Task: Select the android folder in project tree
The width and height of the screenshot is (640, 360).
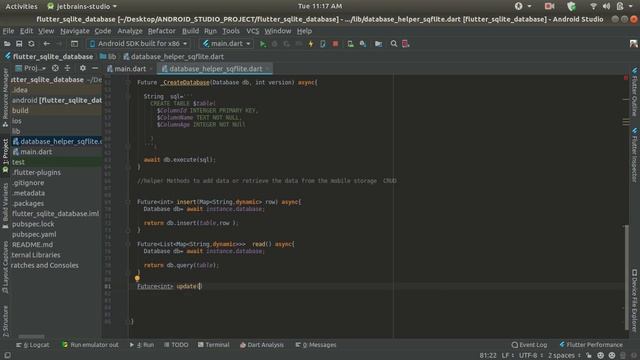Action: point(56,100)
